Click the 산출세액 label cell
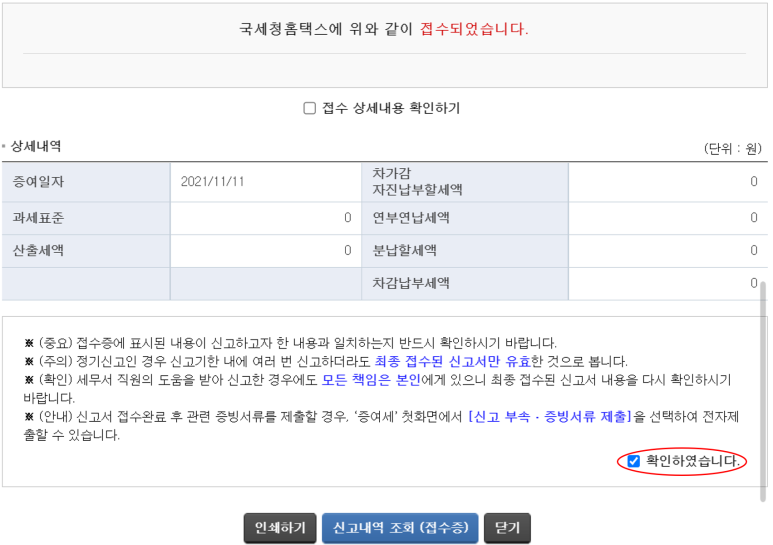The height and width of the screenshot is (545, 773). [x=86, y=250]
